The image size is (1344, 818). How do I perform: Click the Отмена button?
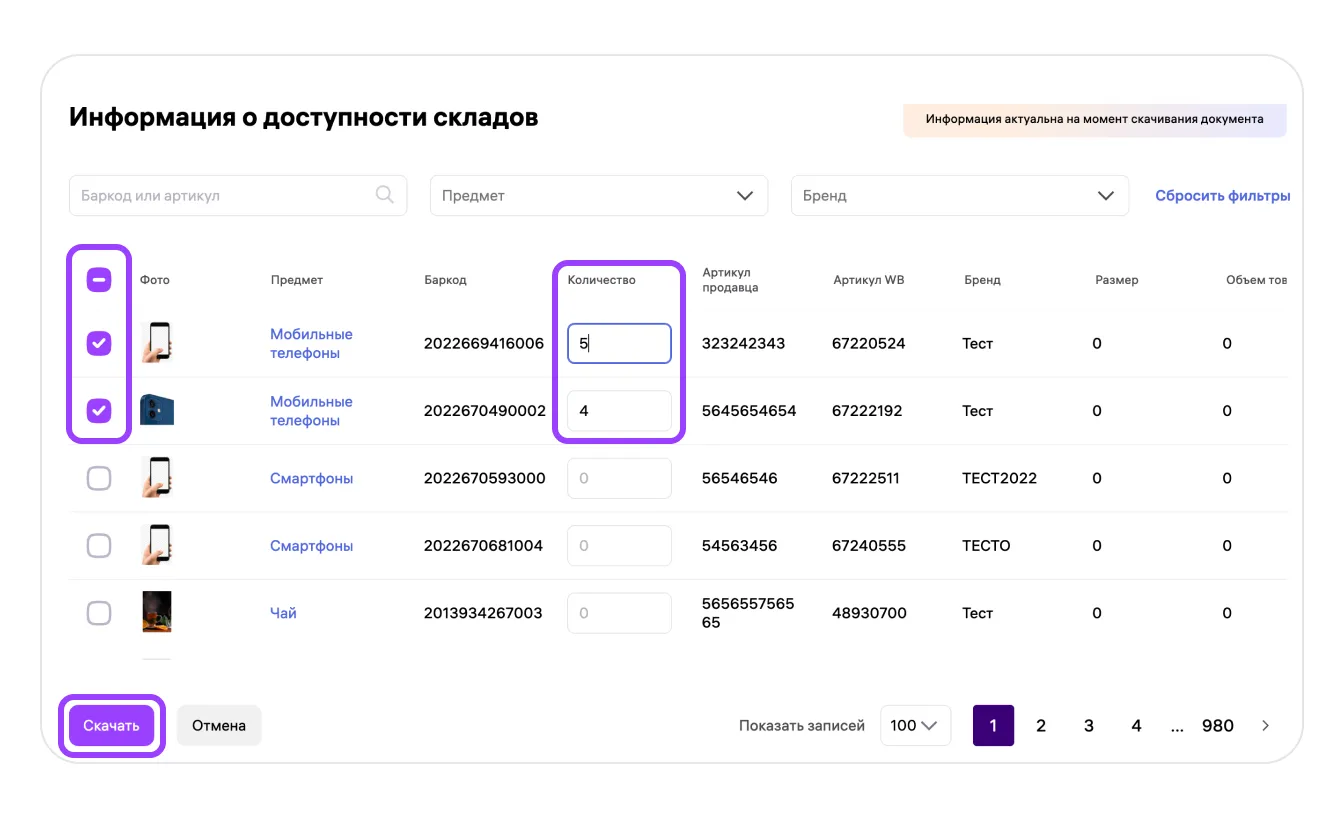219,726
